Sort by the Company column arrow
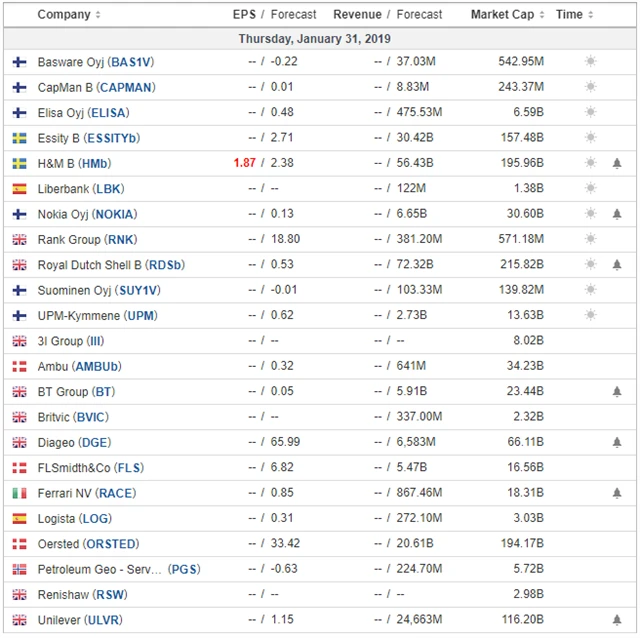The width and height of the screenshot is (640, 638). pos(98,15)
